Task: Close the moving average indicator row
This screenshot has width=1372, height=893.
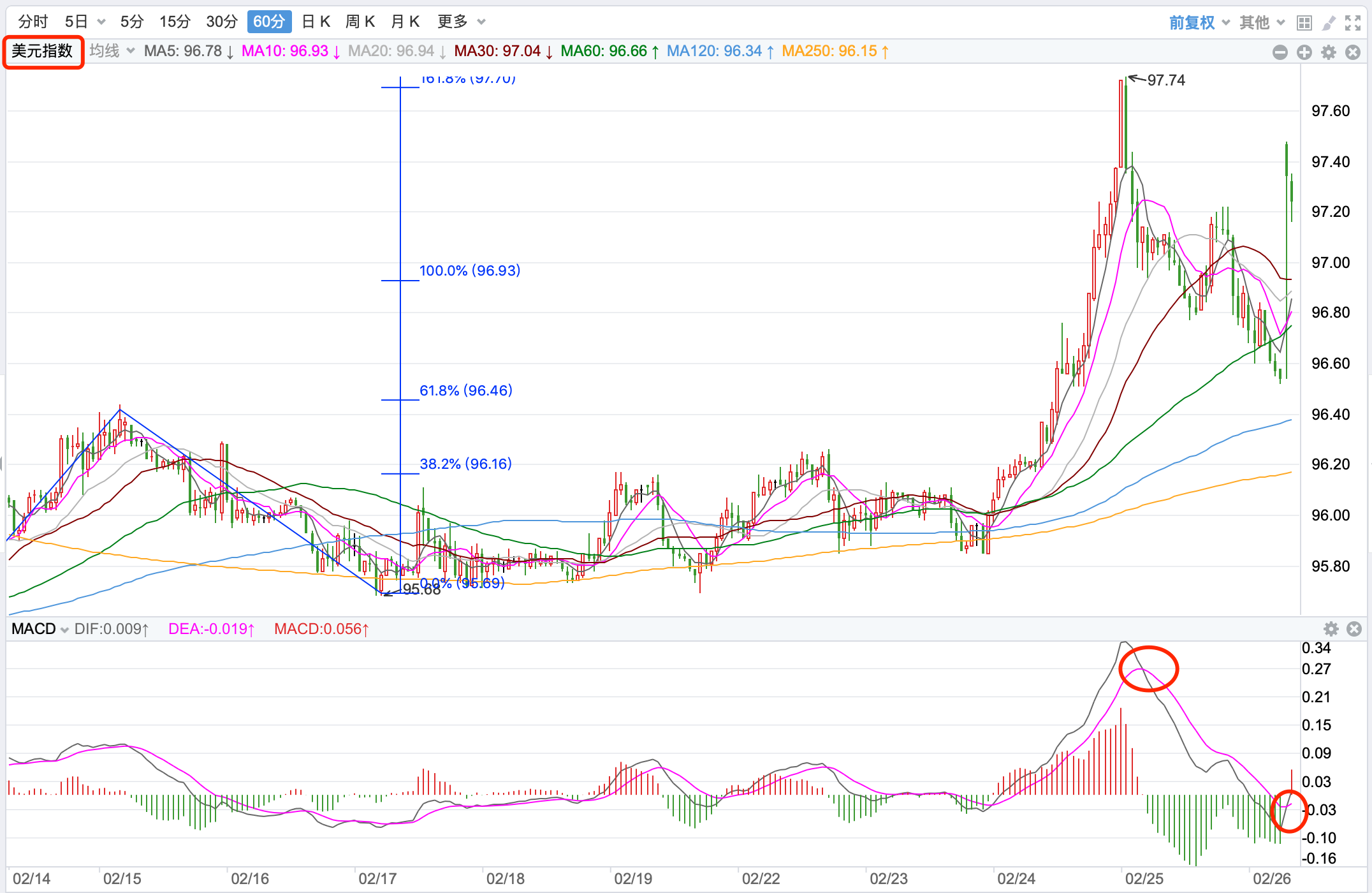Action: 1353,52
